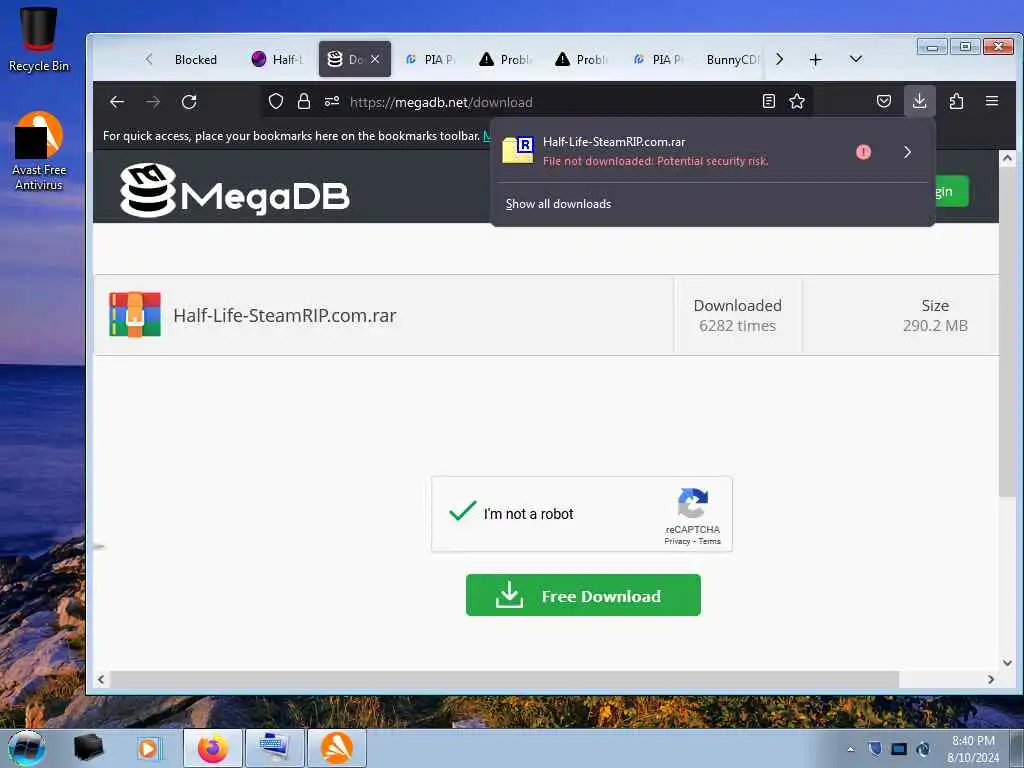The width and height of the screenshot is (1024, 768).
Task: Toggle reader view icon
Action: (x=769, y=101)
